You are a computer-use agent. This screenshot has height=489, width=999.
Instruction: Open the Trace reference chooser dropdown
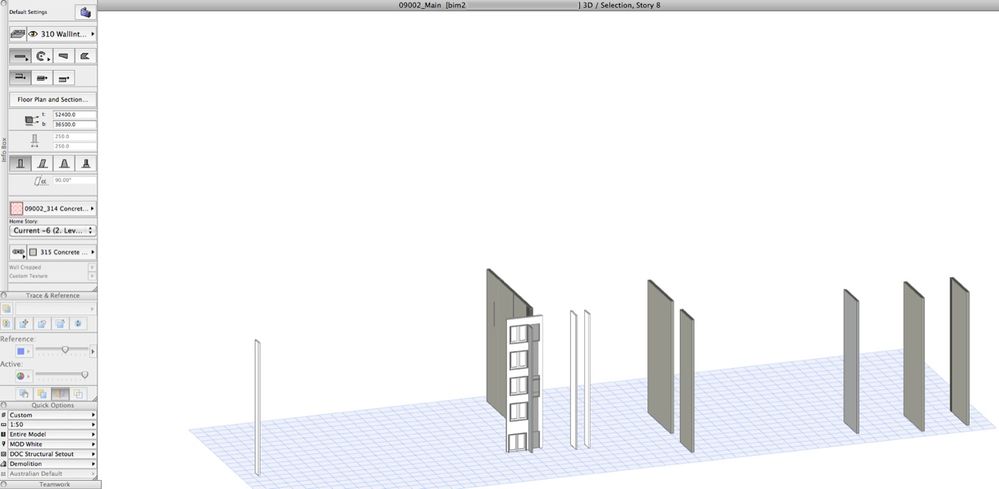pos(55,309)
